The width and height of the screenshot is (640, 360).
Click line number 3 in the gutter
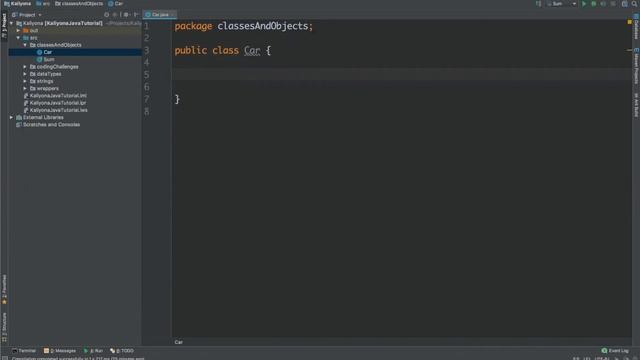[147, 51]
